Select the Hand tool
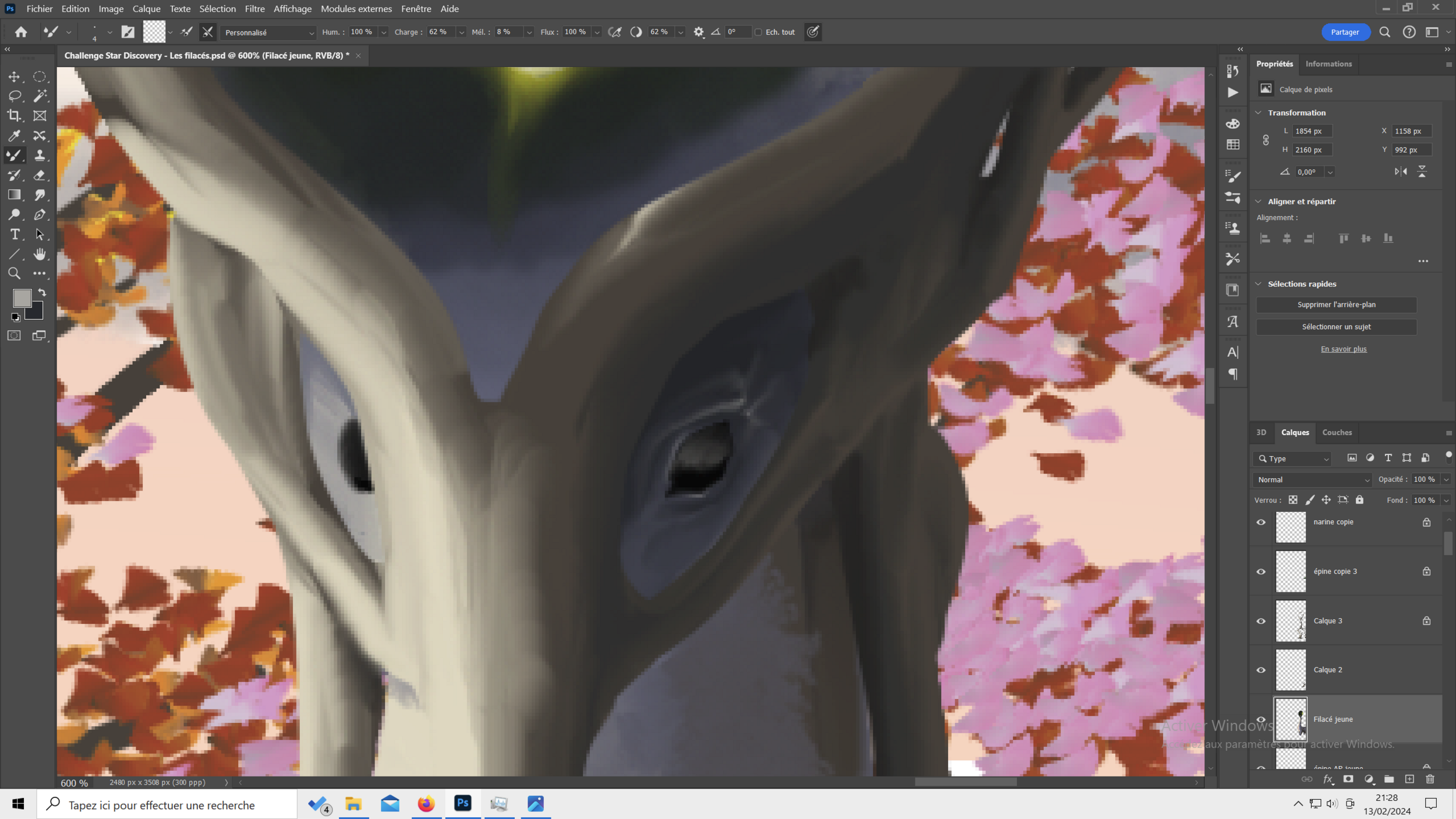The width and height of the screenshot is (1456, 819). (40, 254)
